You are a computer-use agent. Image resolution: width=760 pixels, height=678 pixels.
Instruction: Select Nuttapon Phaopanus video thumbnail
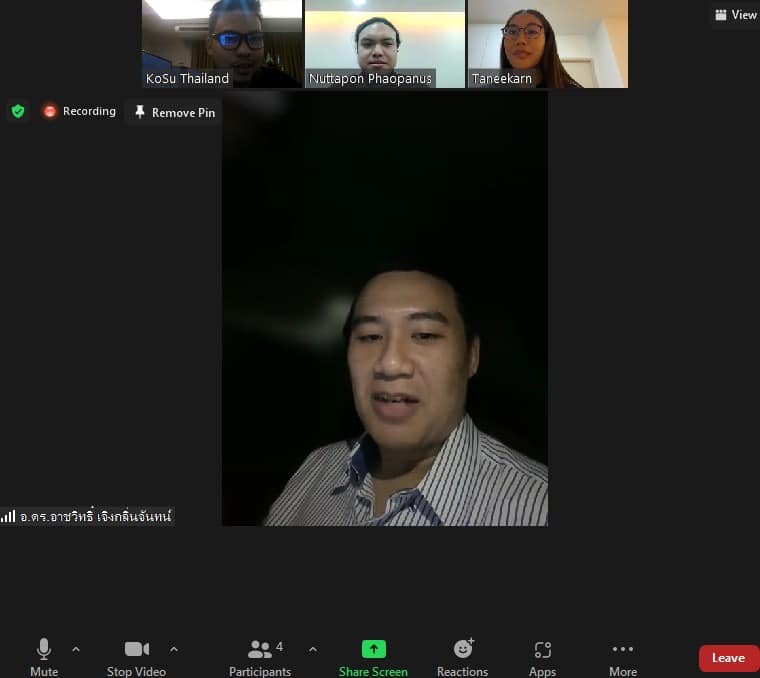coord(384,43)
